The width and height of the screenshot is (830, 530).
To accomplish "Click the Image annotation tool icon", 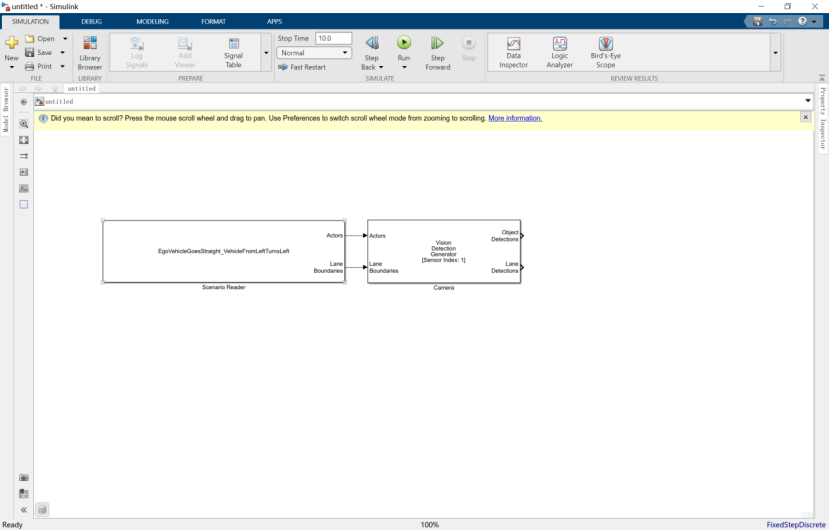I will pos(24,188).
